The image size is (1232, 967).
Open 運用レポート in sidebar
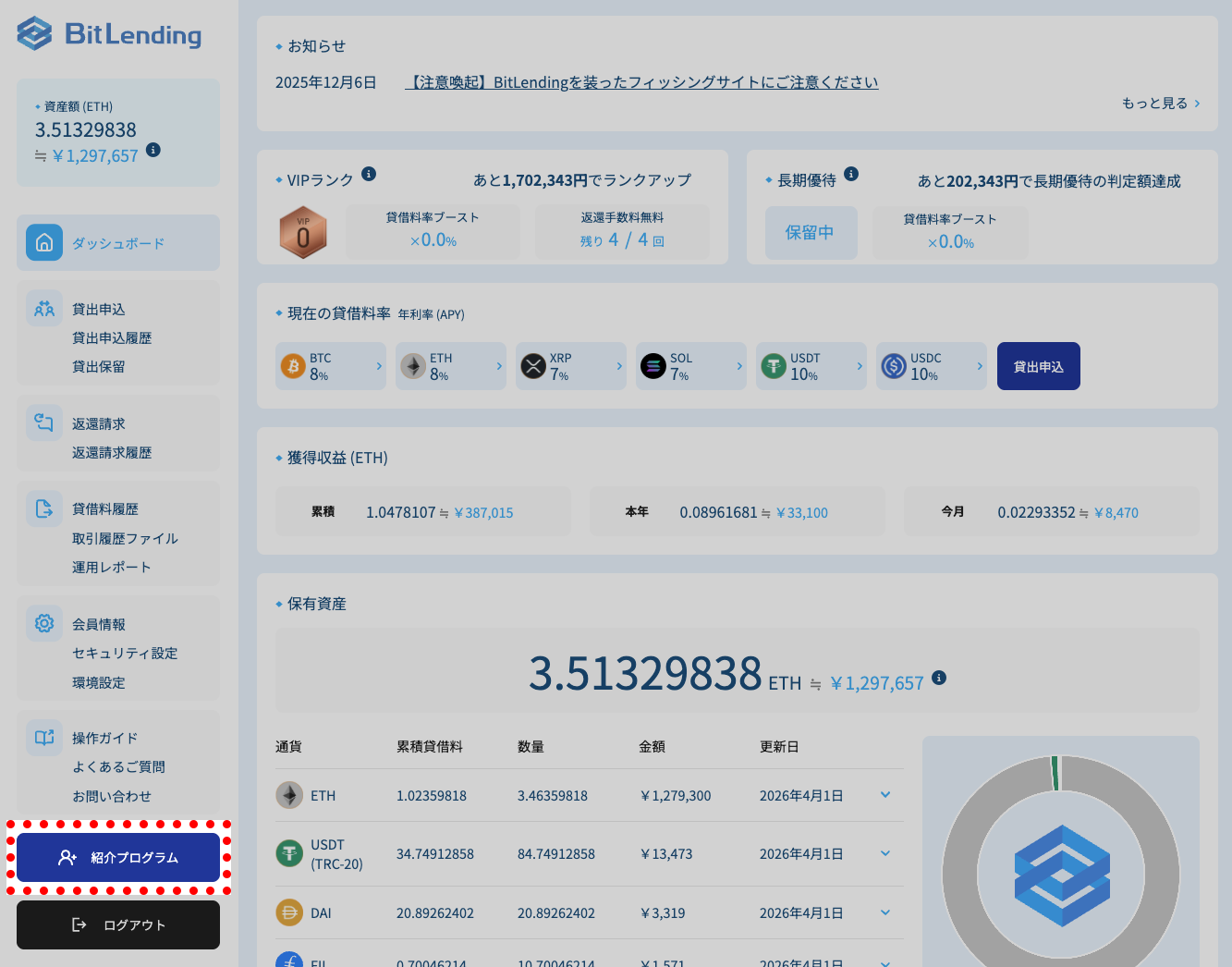click(x=112, y=567)
